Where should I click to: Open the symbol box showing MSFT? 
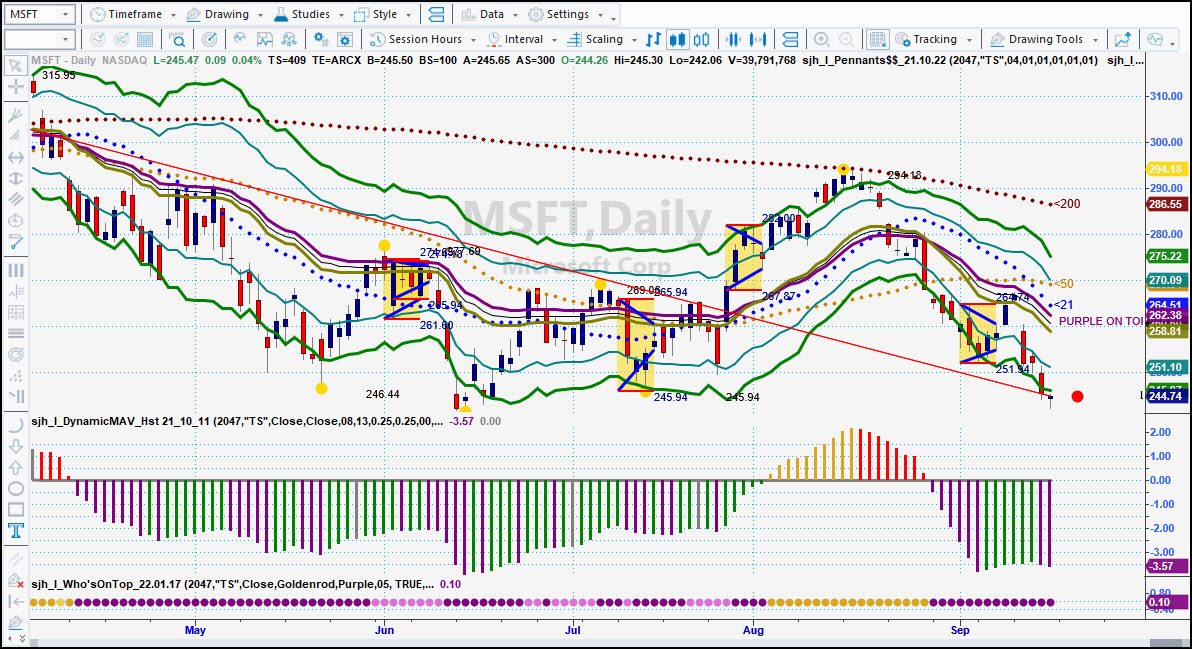[38, 14]
